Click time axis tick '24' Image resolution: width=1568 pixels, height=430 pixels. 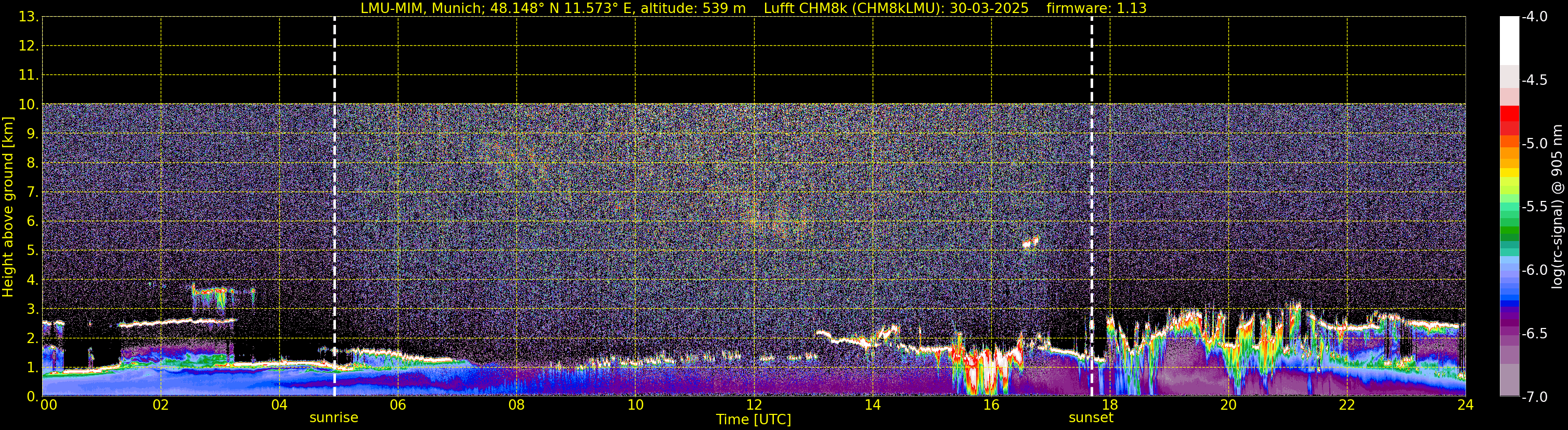click(1466, 405)
